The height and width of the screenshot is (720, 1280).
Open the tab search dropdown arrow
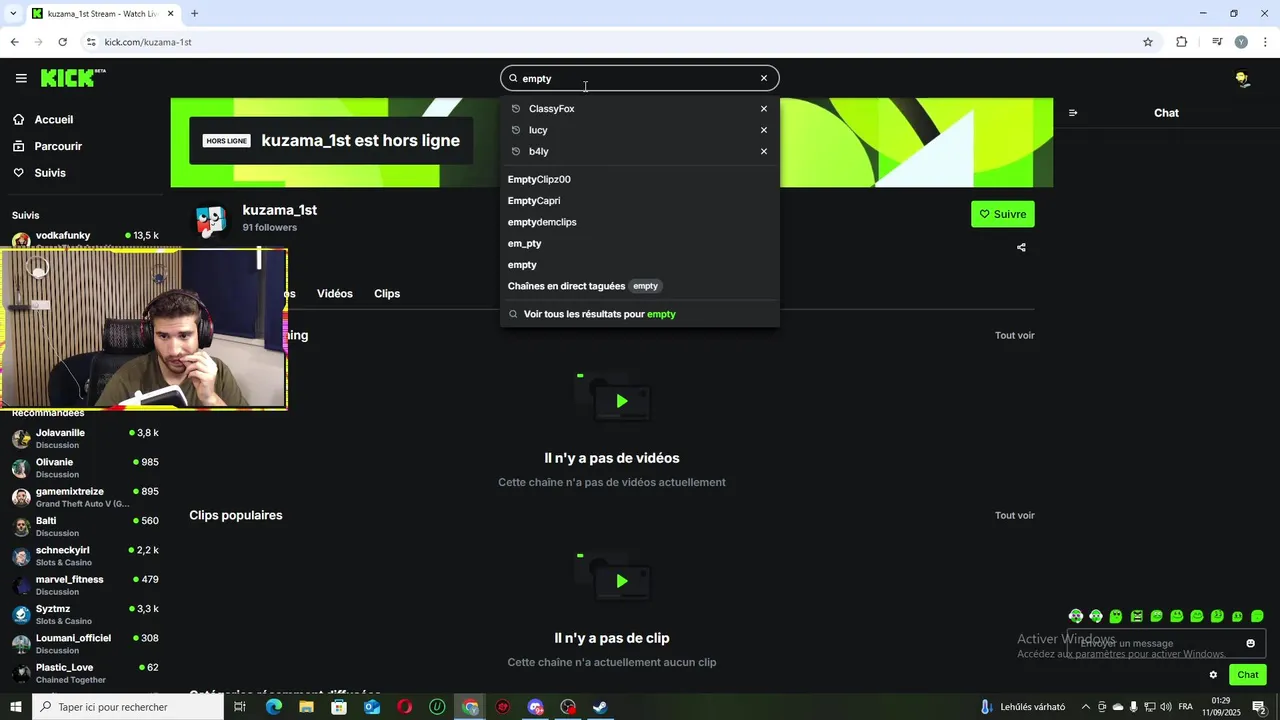13,14
